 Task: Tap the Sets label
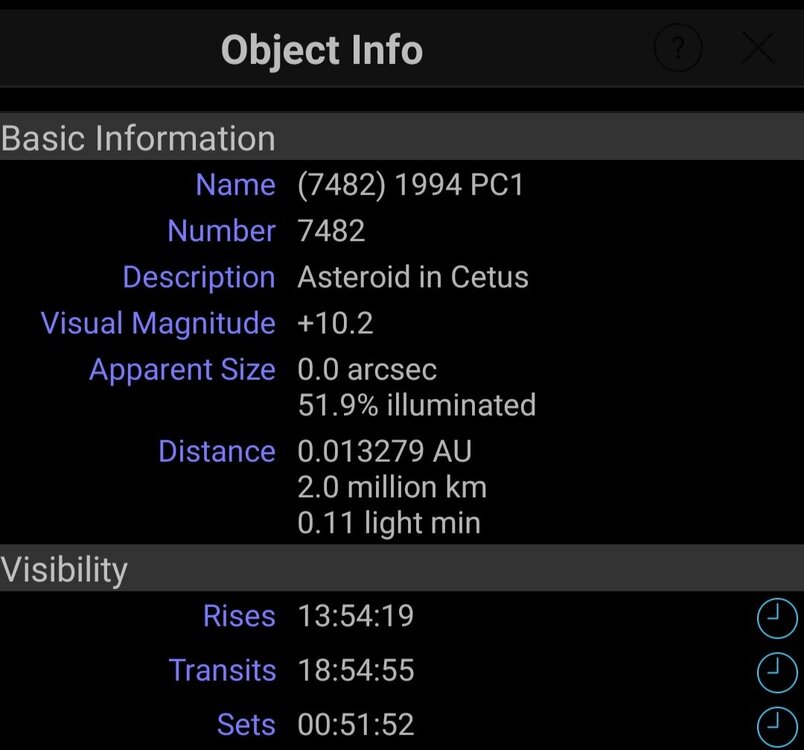(245, 724)
